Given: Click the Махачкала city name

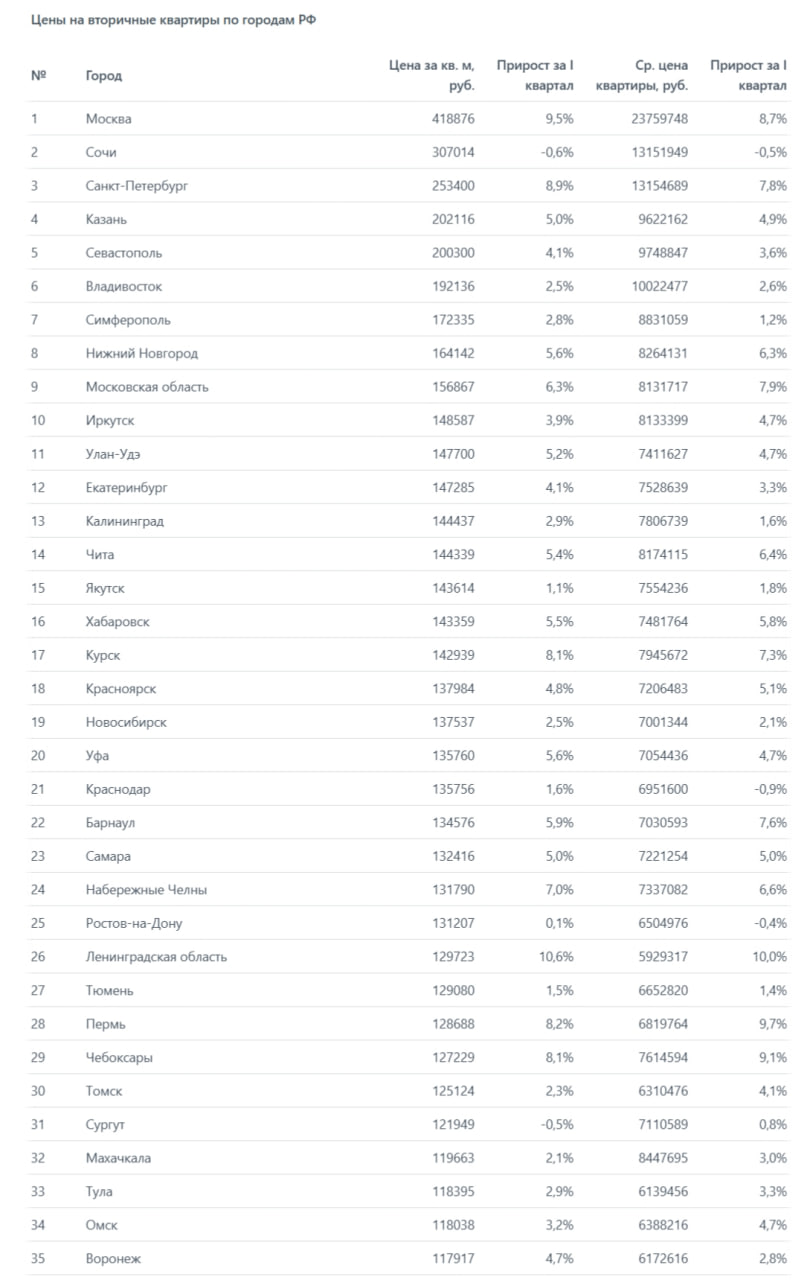Looking at the screenshot, I should point(119,1158).
